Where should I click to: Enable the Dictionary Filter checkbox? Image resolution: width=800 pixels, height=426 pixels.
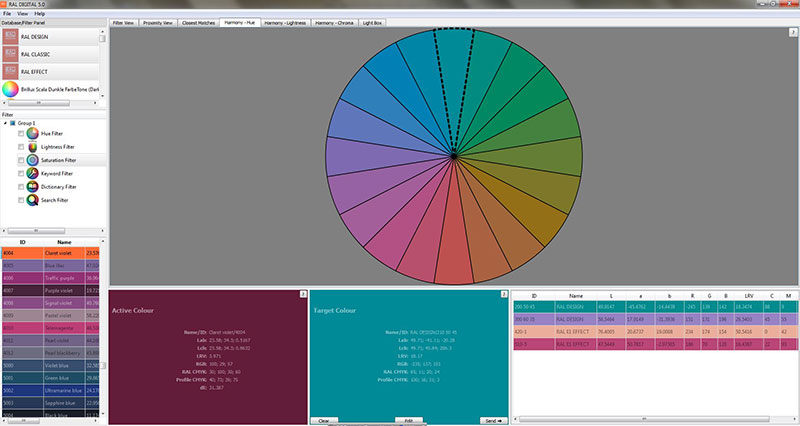[x=21, y=187]
